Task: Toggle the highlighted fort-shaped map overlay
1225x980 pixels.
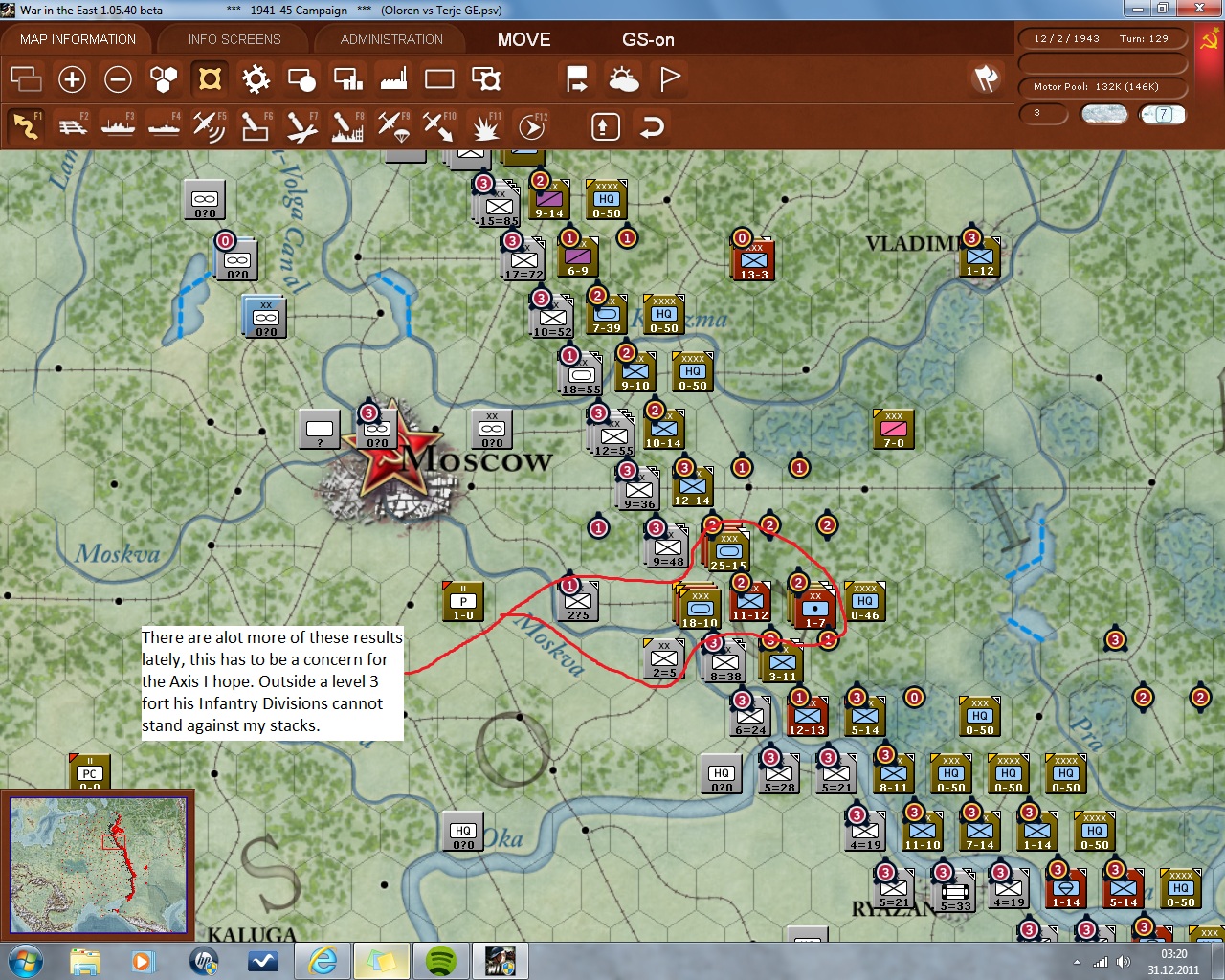Action: click(x=210, y=78)
